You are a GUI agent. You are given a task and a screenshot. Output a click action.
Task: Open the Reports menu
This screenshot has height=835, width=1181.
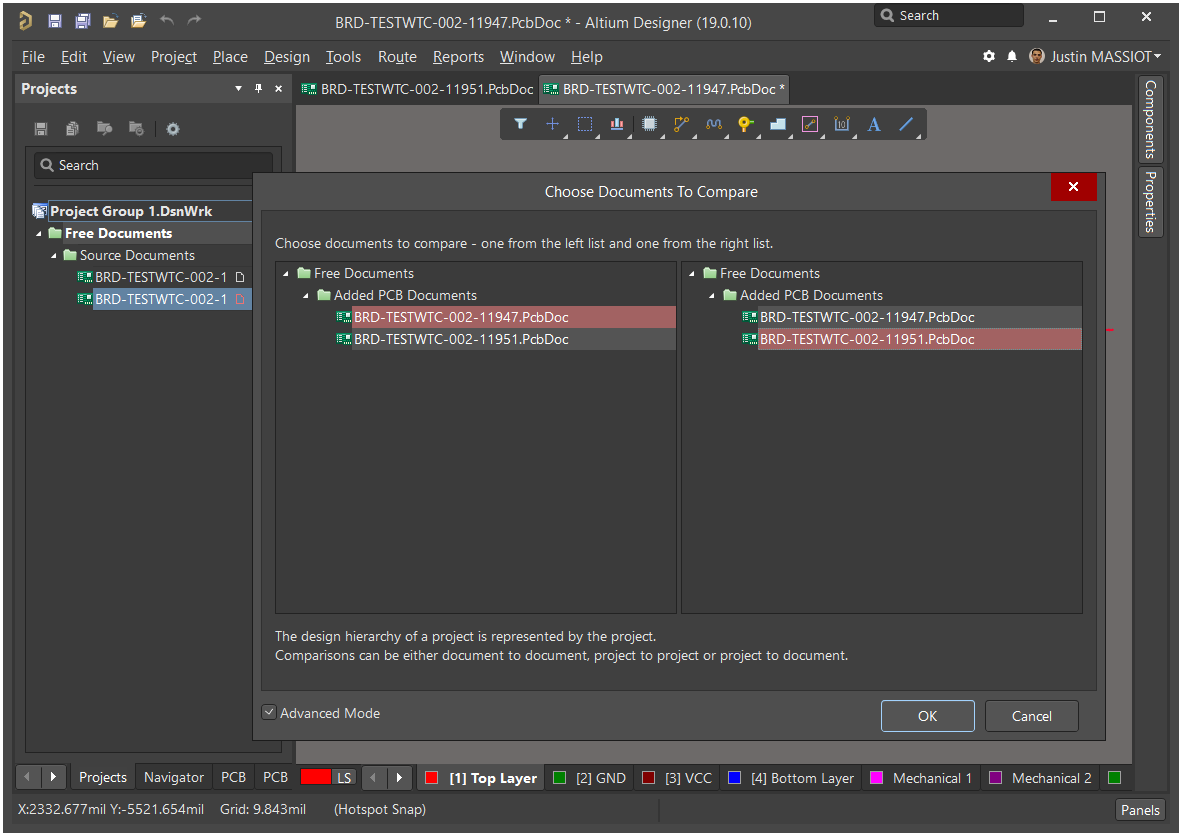pyautogui.click(x=458, y=57)
